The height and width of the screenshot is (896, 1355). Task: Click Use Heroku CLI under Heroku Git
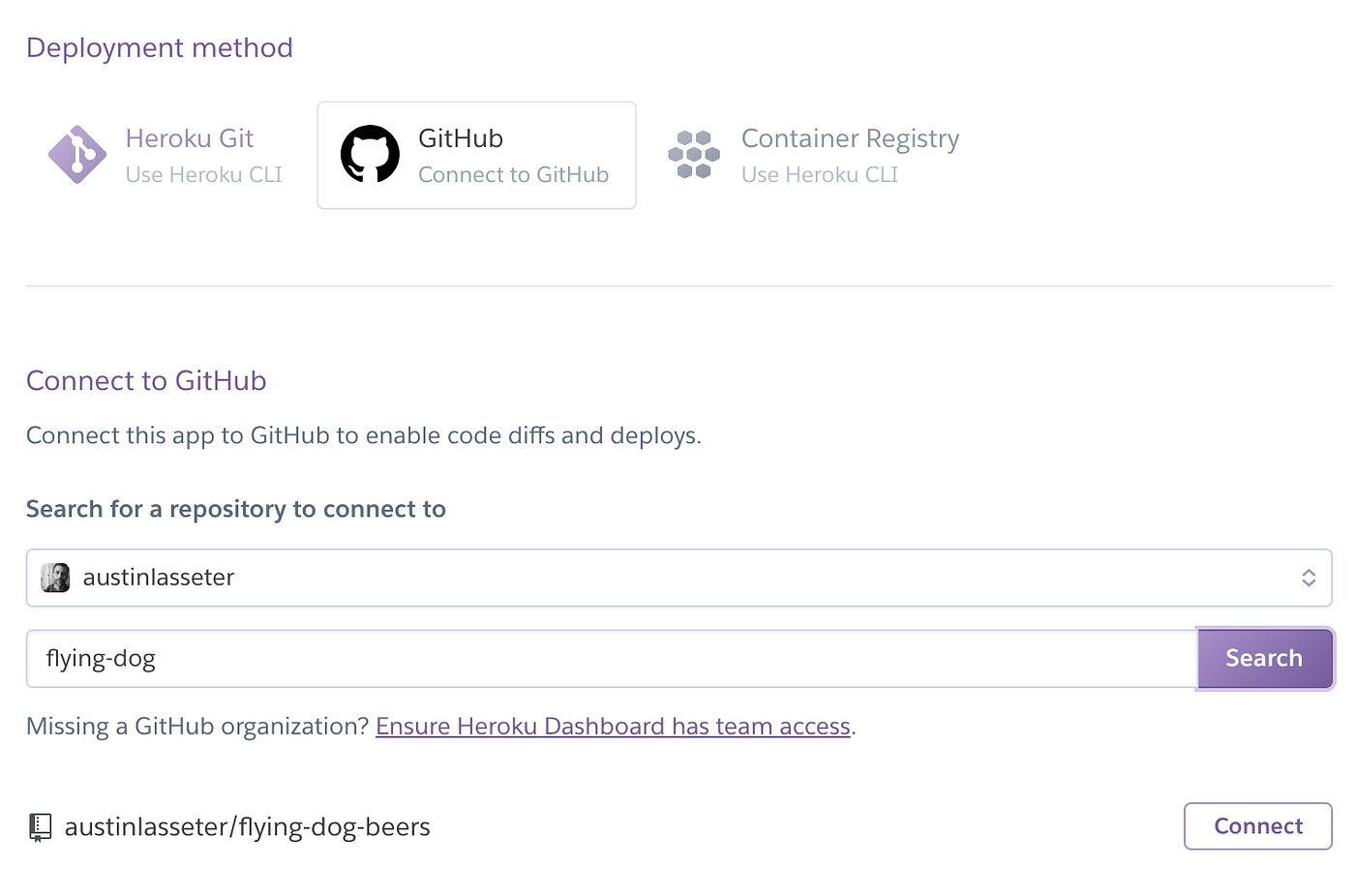tap(204, 175)
